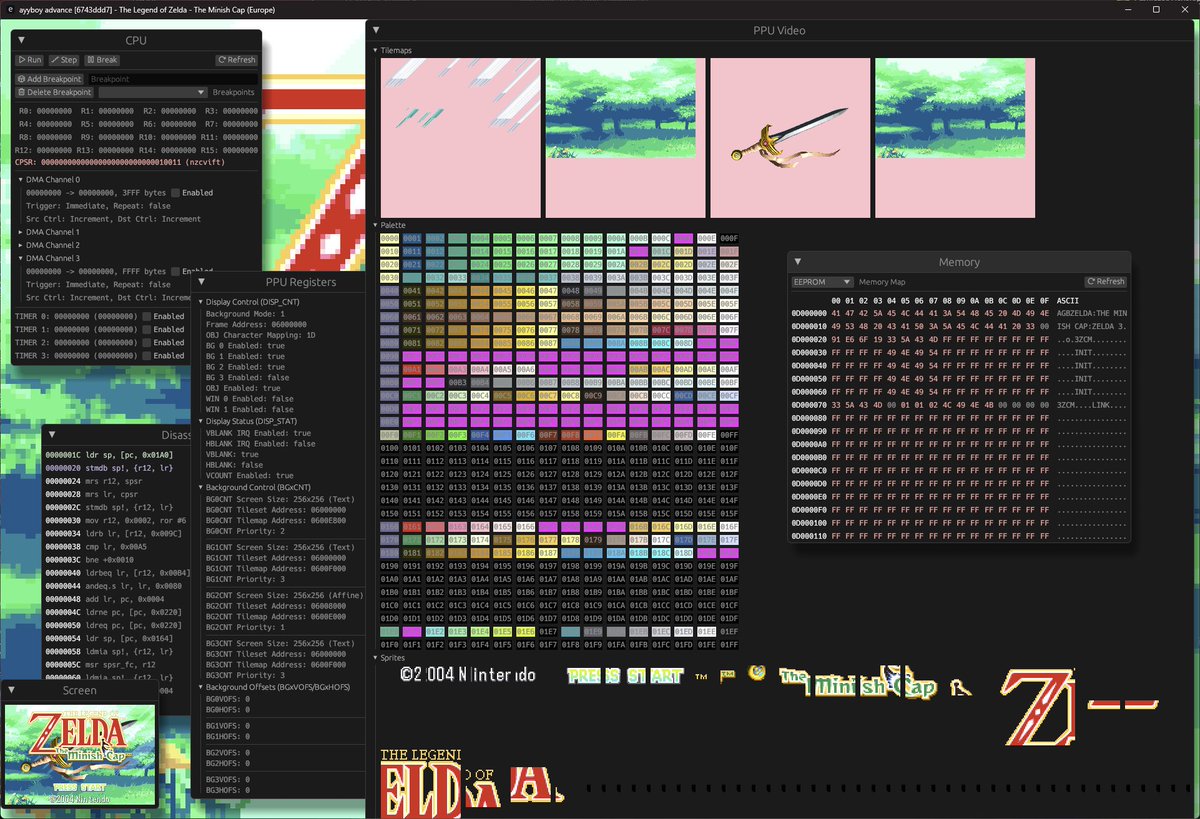The image size is (1200, 819).
Task: Collapse the Tilemaps section
Action: 375,50
